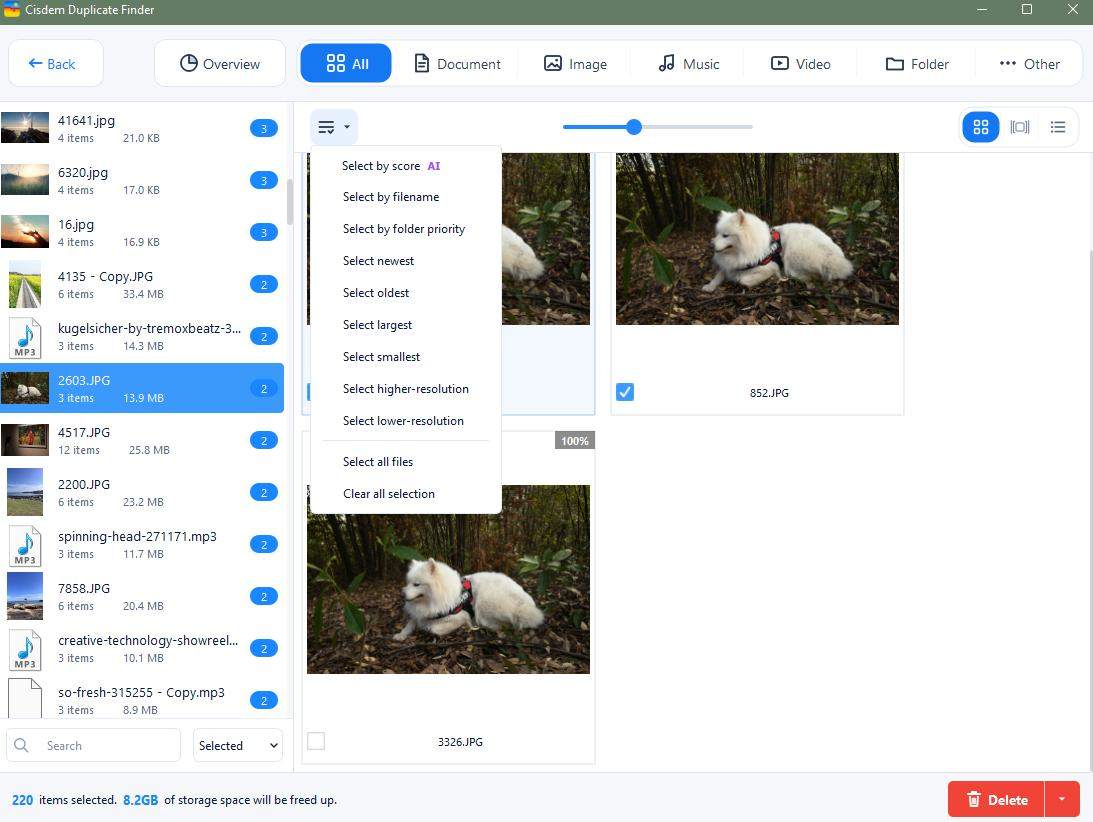Screen dimensions: 1093x822
Task: Choose Select by score AI
Action: 391,166
